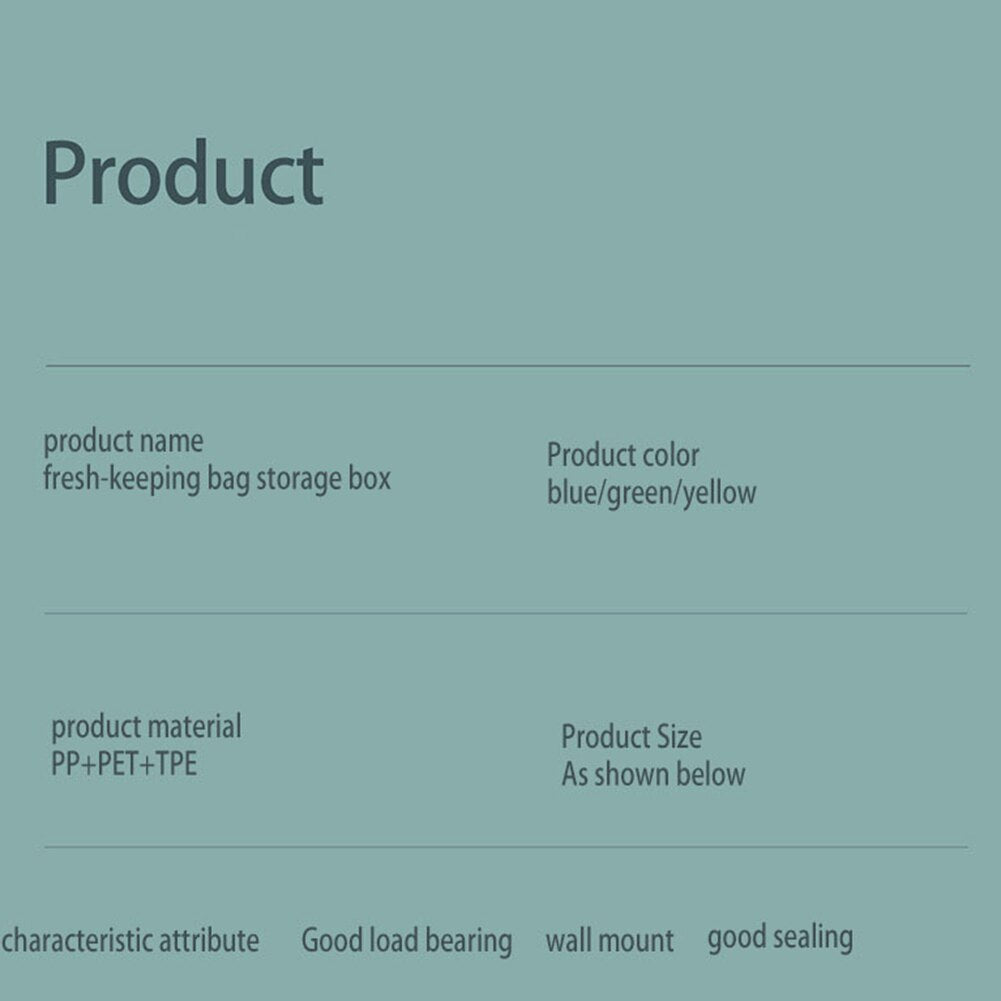
Task: Click the 'blue/green/yellow' color text
Action: (x=652, y=493)
